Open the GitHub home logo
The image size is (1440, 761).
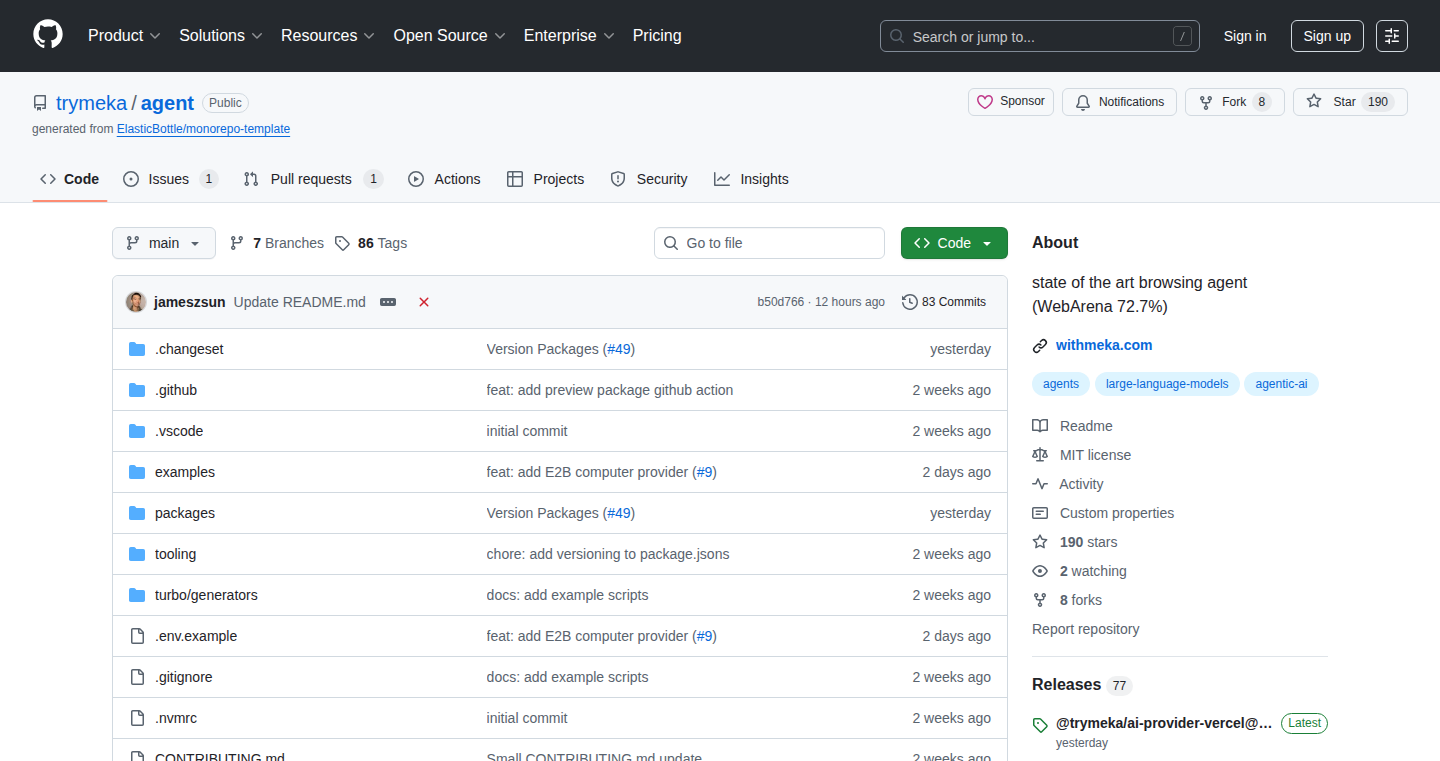pyautogui.click(x=48, y=35)
